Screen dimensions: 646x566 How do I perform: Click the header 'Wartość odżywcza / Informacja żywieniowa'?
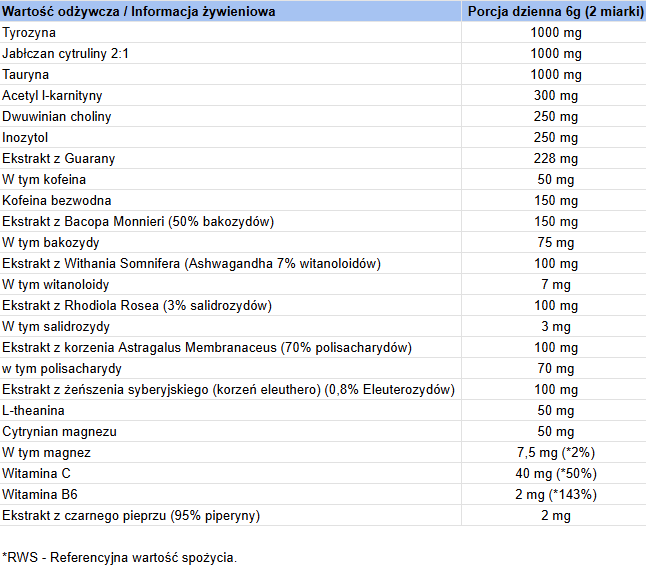pyautogui.click(x=138, y=12)
